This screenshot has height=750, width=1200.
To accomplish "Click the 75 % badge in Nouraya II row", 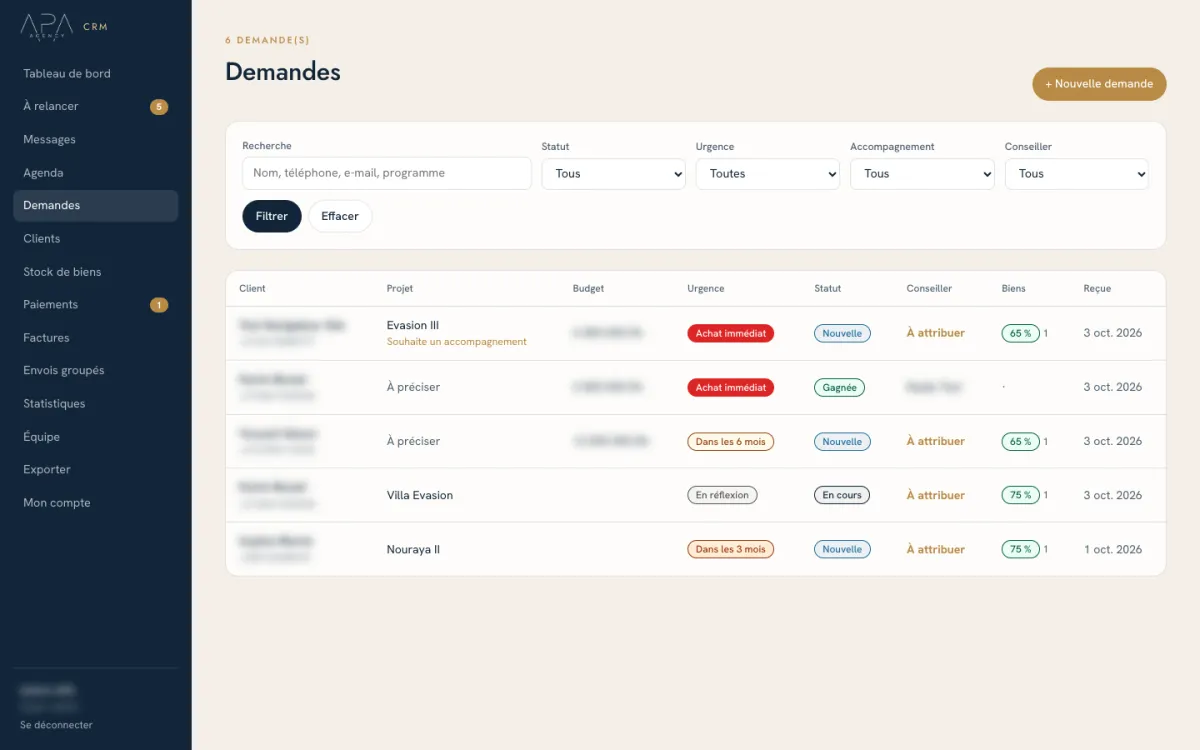I will pyautogui.click(x=1020, y=549).
